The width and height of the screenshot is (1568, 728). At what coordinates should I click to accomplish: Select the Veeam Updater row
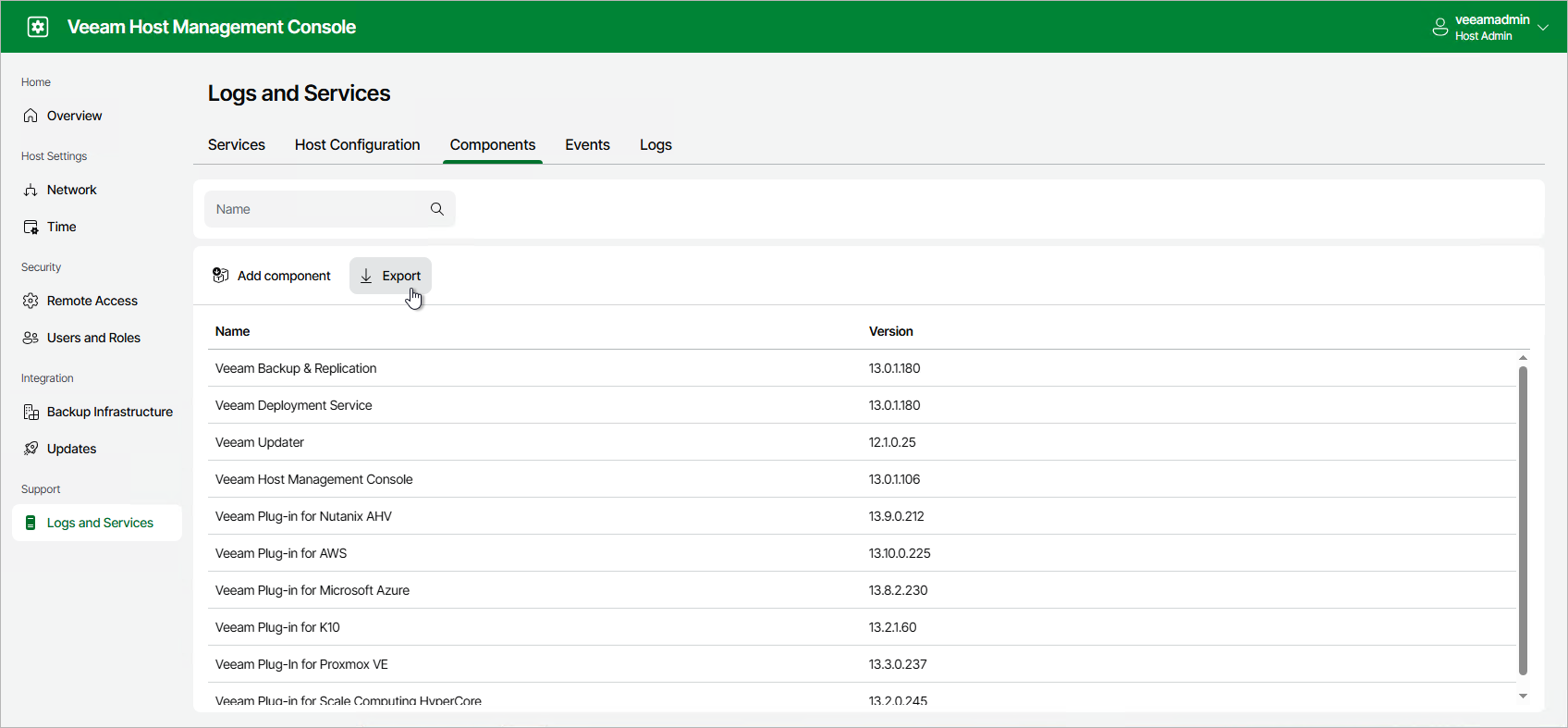click(x=862, y=442)
